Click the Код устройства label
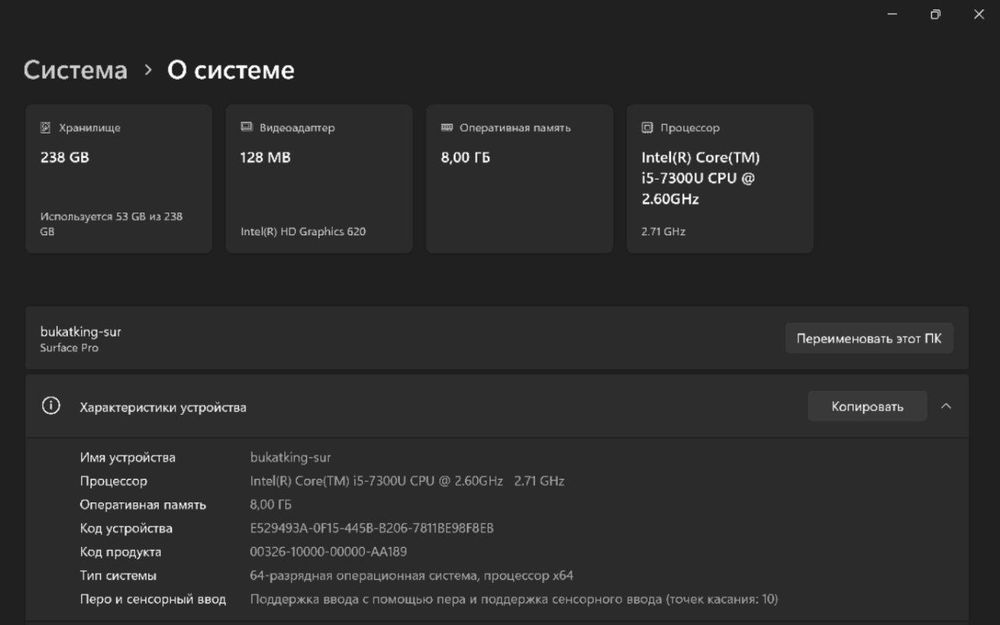The width and height of the screenshot is (1000, 625). click(126, 528)
